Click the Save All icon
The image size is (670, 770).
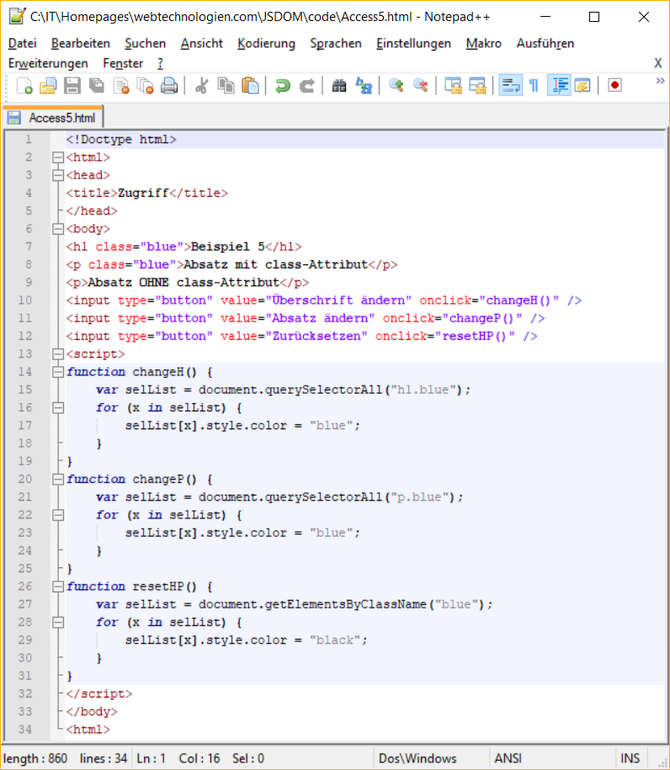click(97, 86)
